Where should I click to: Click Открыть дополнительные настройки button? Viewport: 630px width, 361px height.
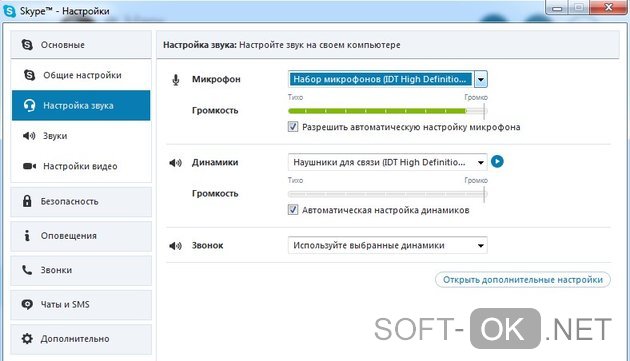(523, 280)
